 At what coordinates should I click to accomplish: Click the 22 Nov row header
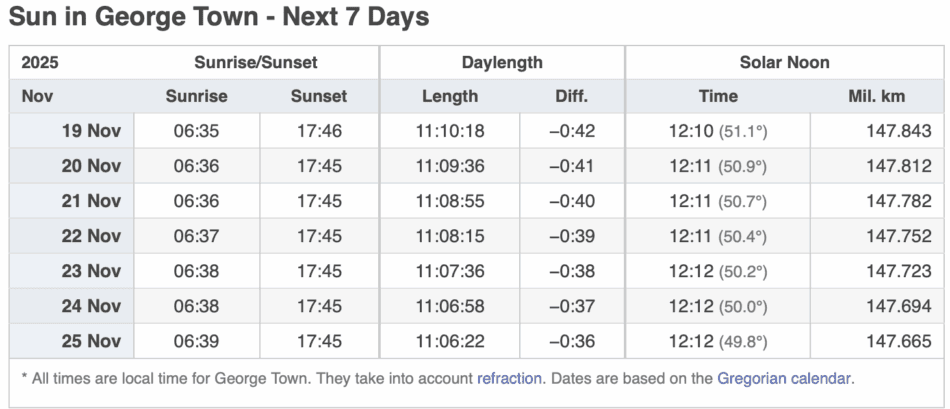pos(91,236)
